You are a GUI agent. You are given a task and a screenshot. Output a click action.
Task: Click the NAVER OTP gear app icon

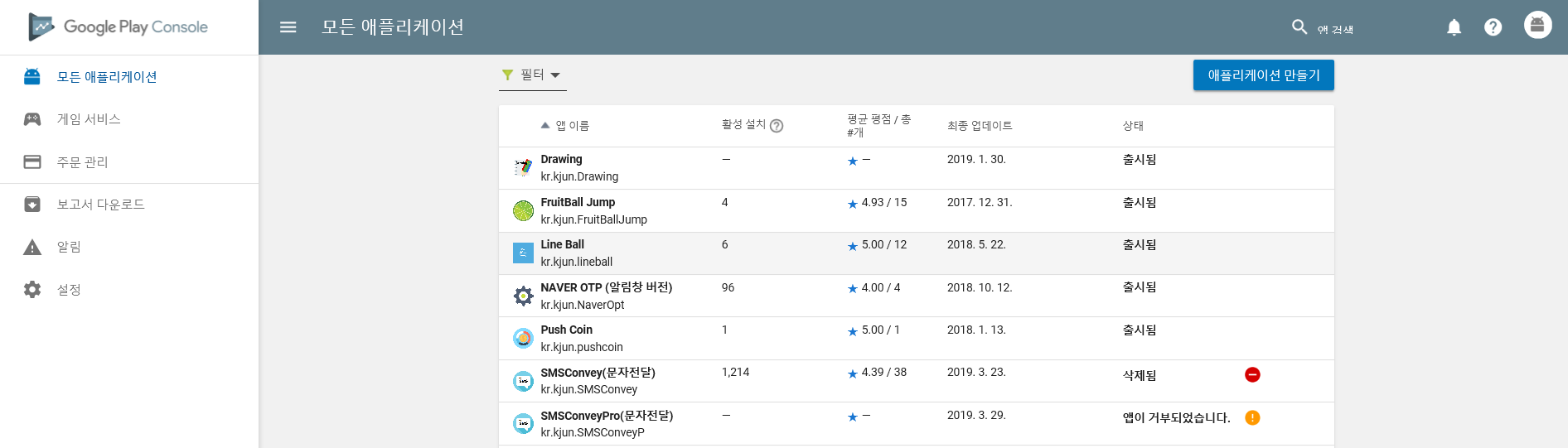(x=523, y=296)
